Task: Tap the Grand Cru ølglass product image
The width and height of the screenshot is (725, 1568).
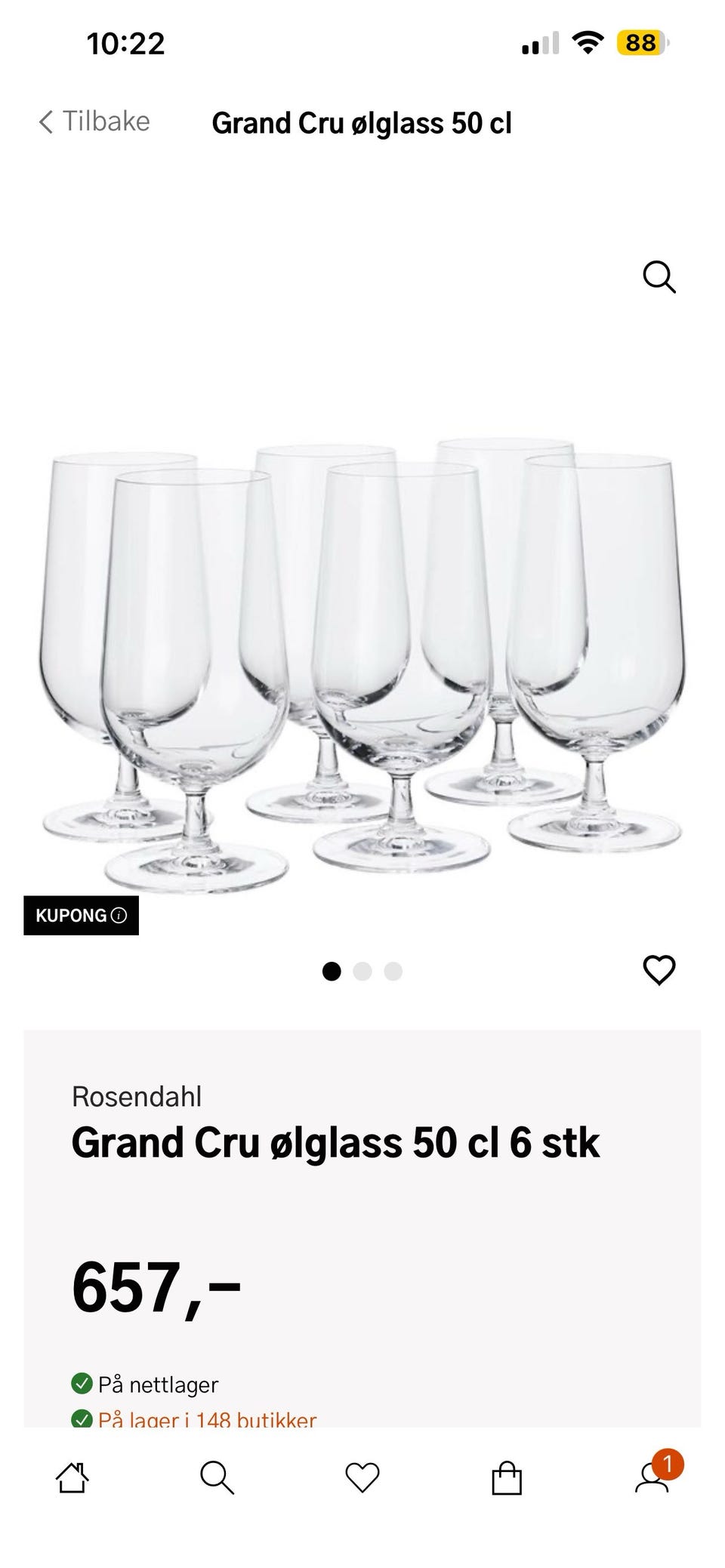Action: (x=362, y=664)
